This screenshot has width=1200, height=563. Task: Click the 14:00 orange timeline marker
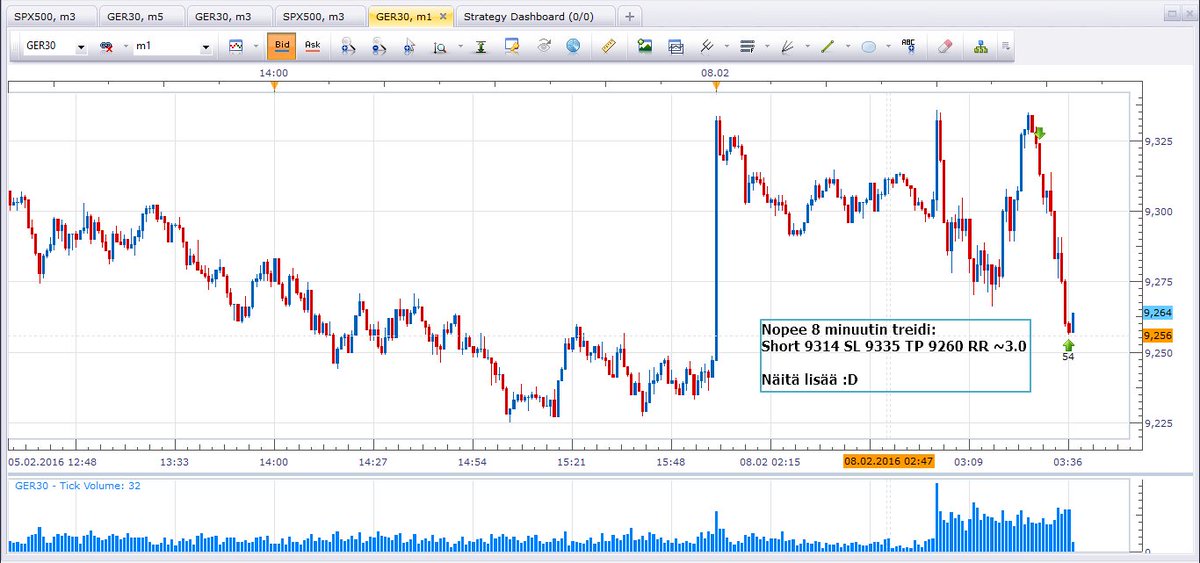[273, 86]
